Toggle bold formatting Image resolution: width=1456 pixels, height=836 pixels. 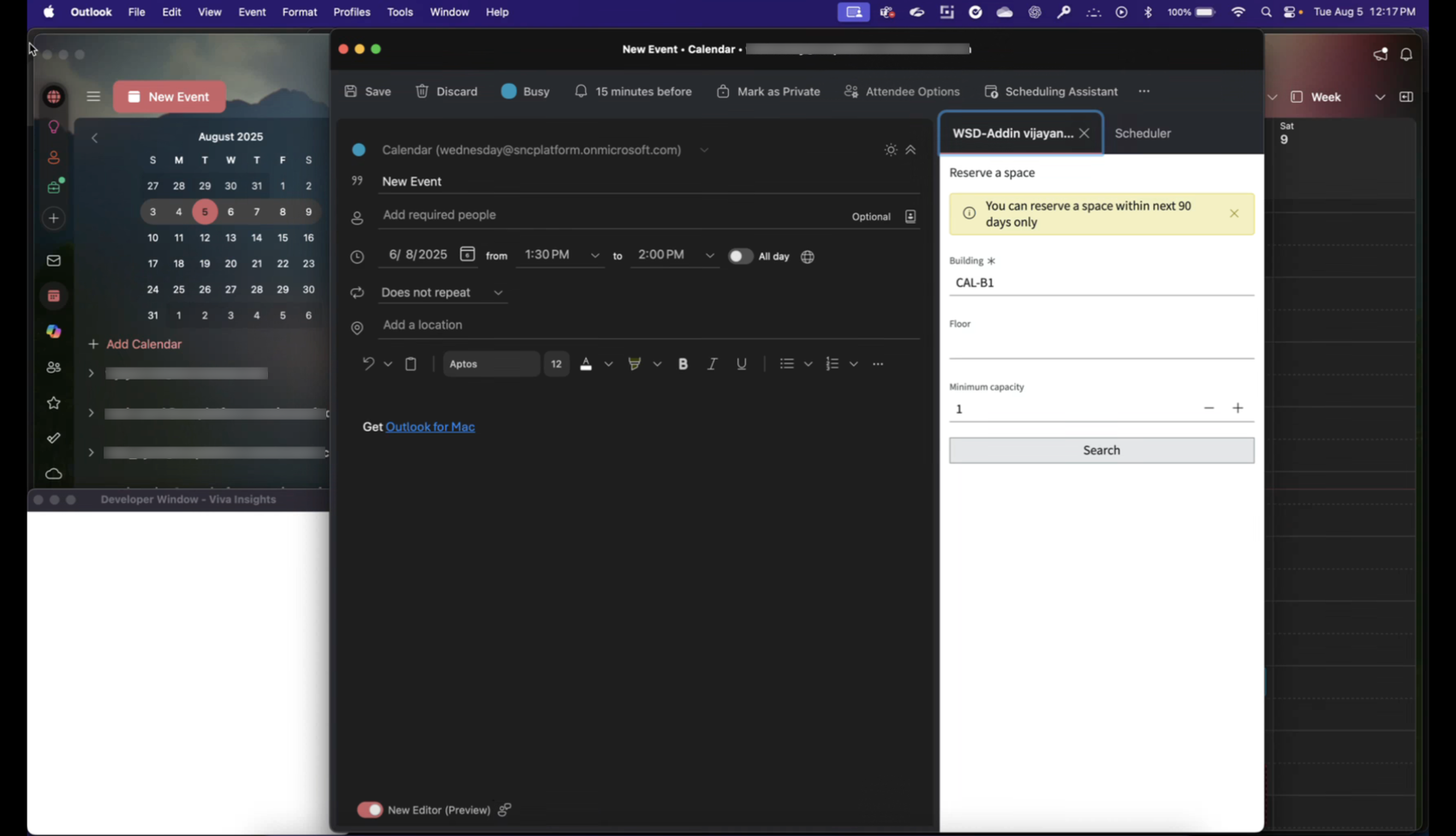click(x=683, y=364)
